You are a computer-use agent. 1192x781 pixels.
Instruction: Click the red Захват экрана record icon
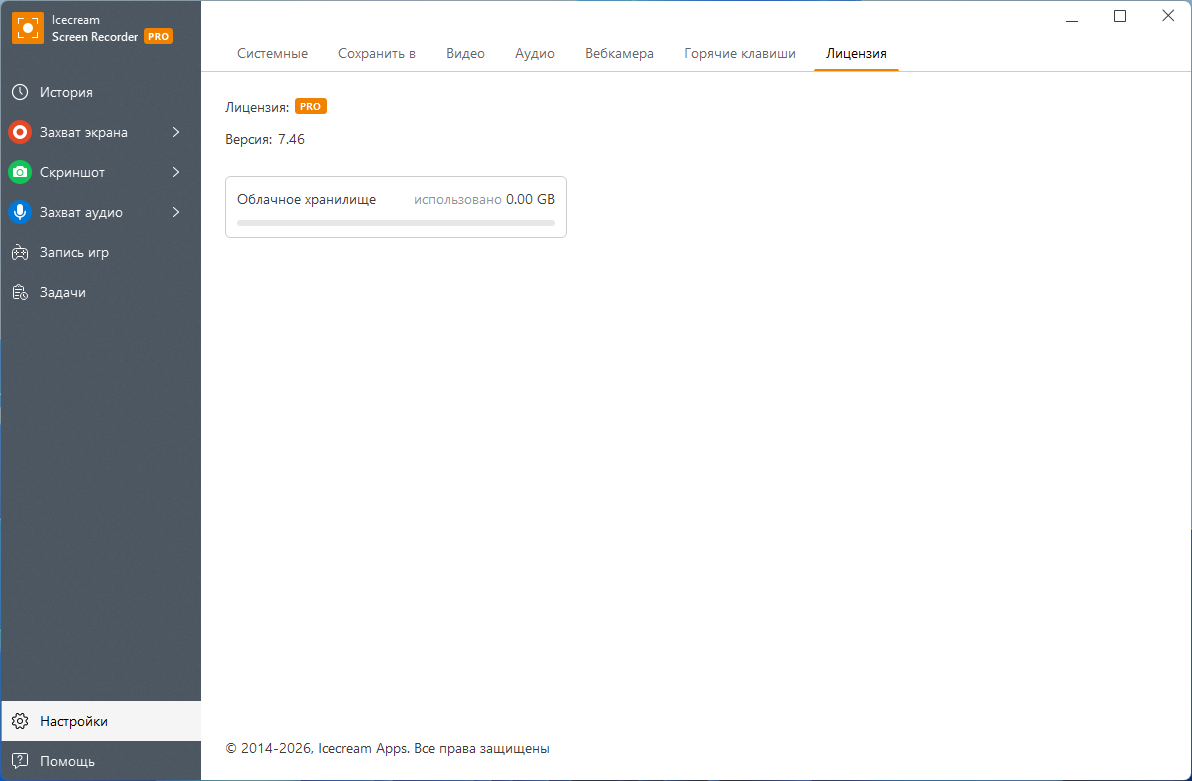[20, 132]
